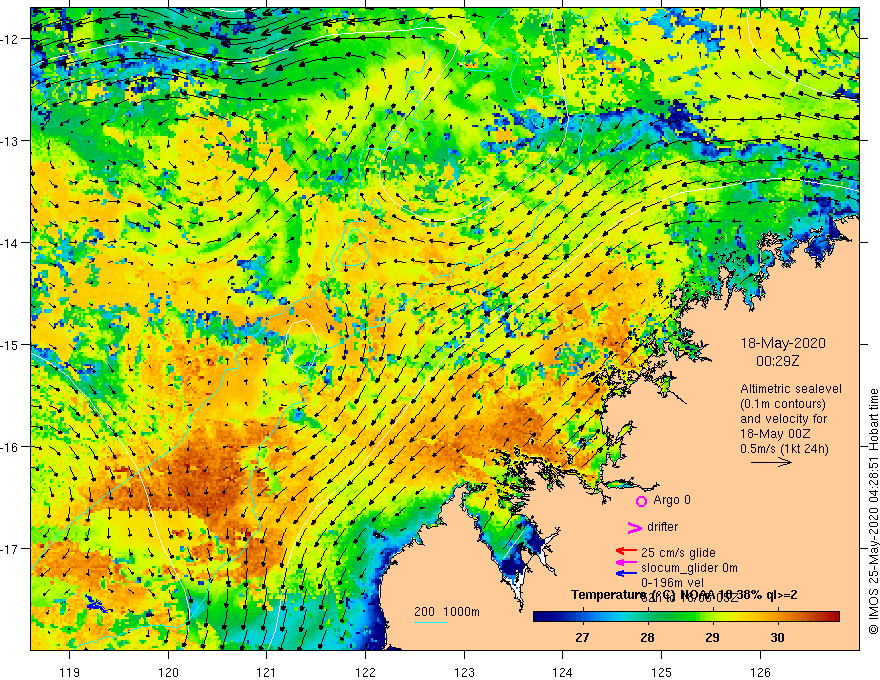Screen dimensions: 880x680
Task: Click the 'drifter' legend label
Action: point(662,527)
